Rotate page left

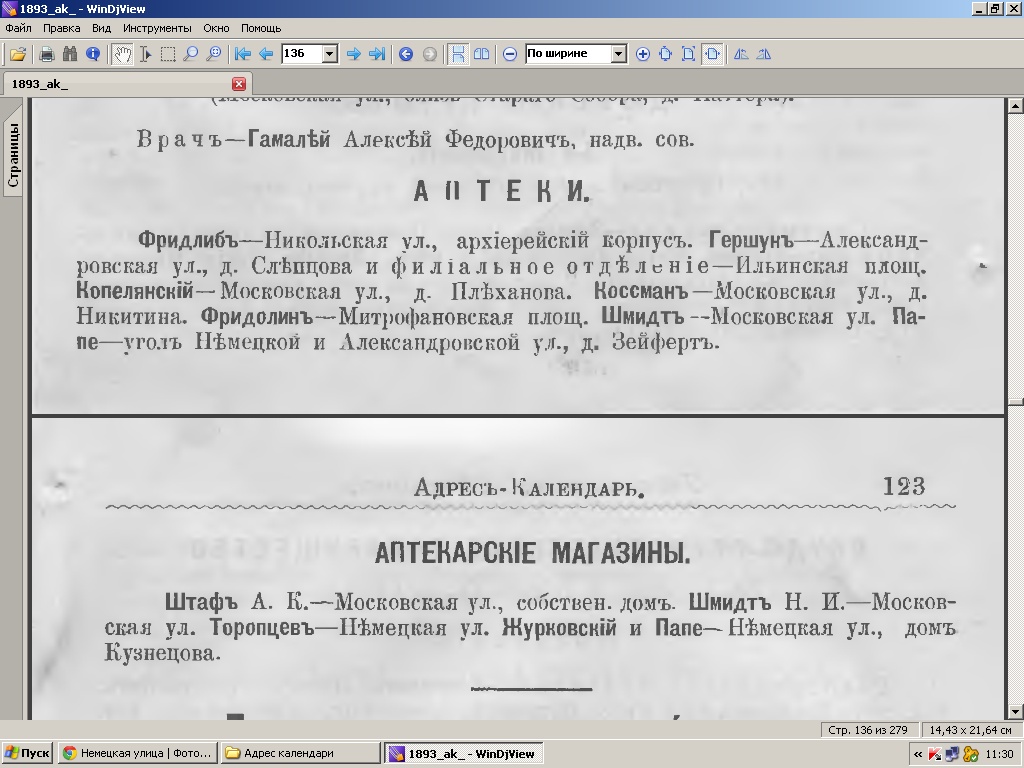tap(741, 54)
